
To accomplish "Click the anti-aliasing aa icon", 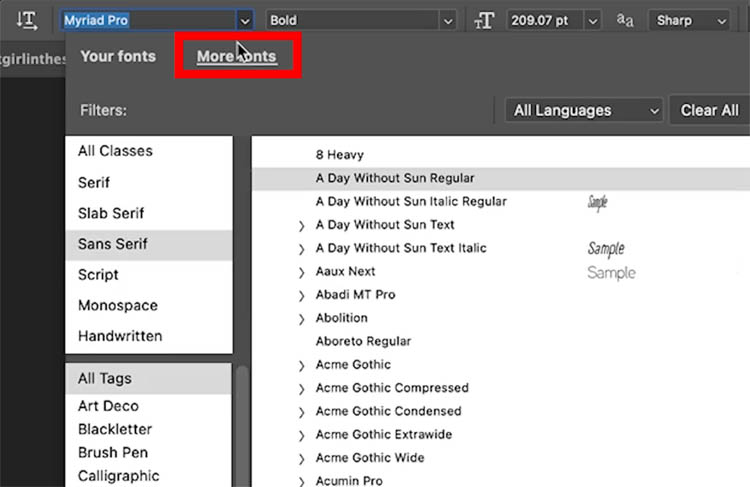I will (x=625, y=20).
